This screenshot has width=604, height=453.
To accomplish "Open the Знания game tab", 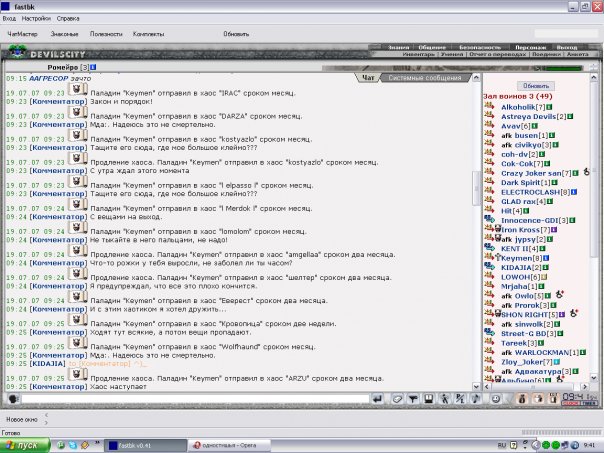I will click(x=398, y=47).
